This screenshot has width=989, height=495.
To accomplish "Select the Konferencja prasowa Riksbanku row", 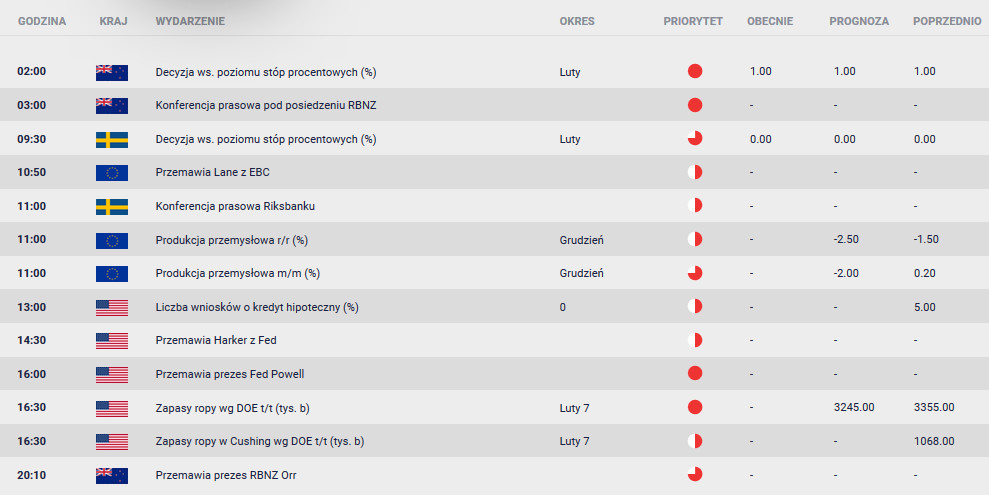I will (494, 206).
